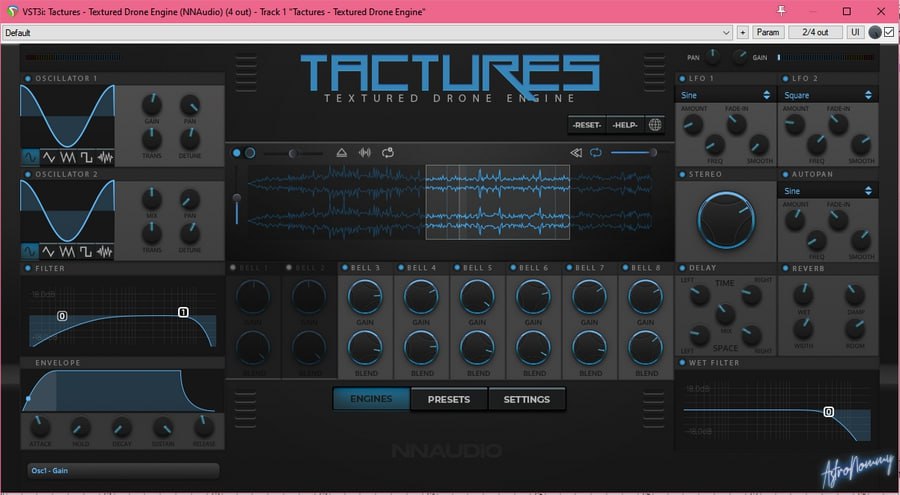Click the Envelope Attack knob
The image size is (900, 495).
[x=40, y=427]
